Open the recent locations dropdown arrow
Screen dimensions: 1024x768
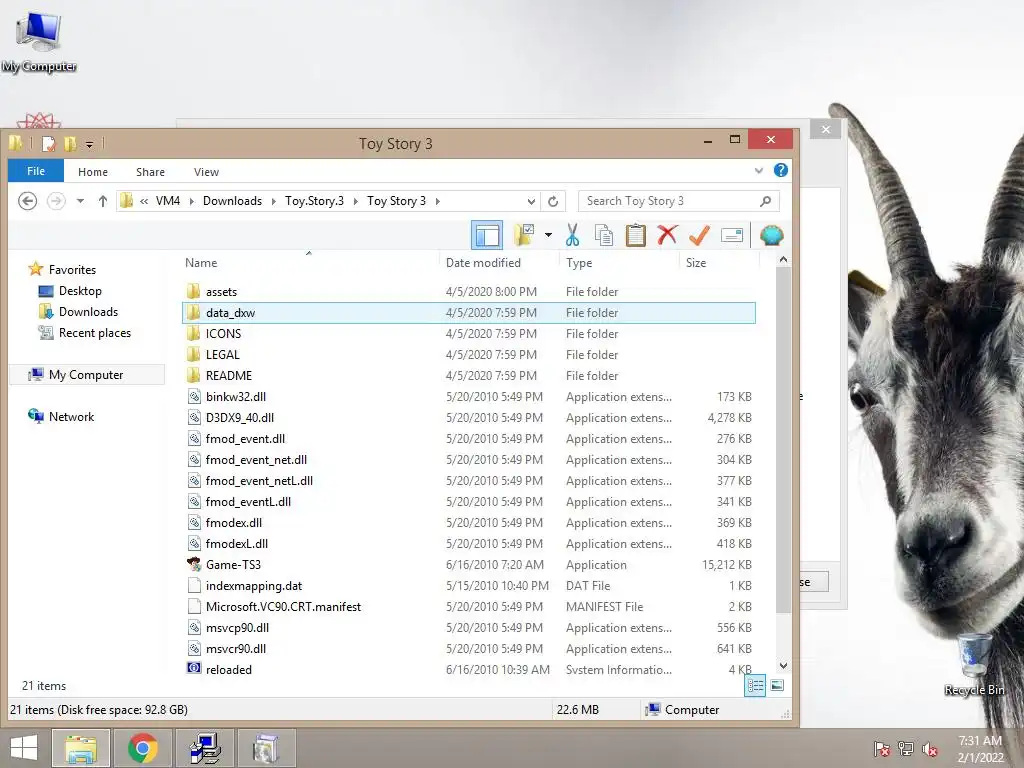click(80, 201)
